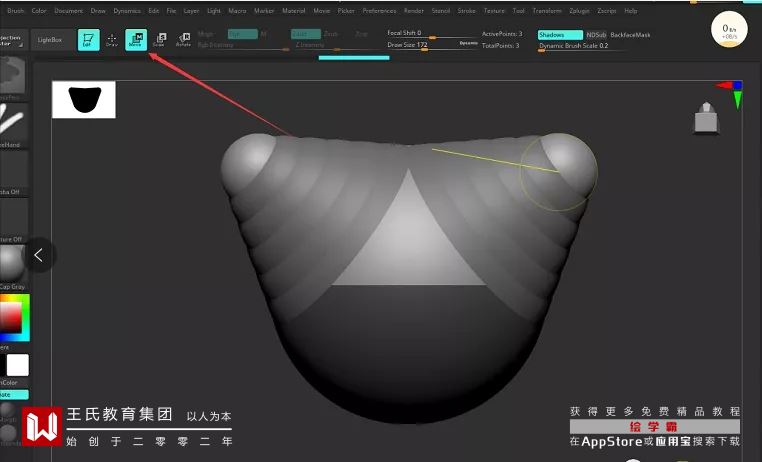Screen dimensions: 762x462
Task: Open the Movie menu
Action: (321, 11)
